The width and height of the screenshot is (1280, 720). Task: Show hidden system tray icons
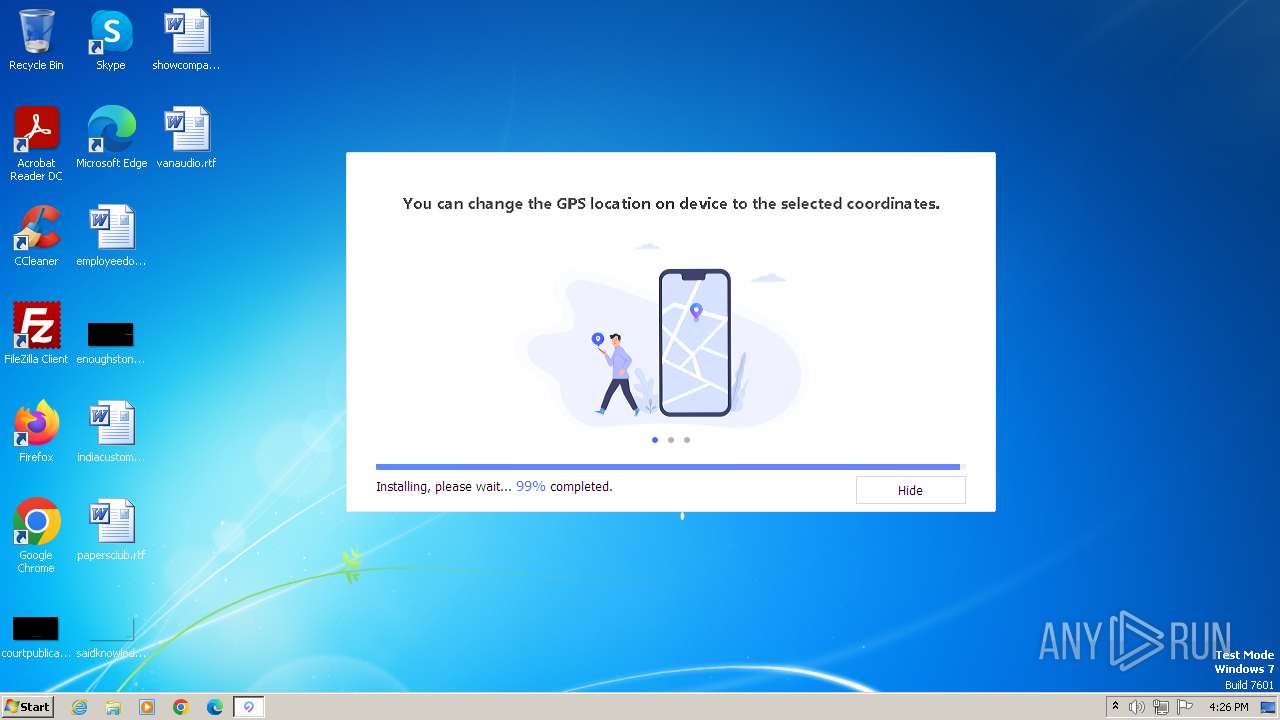pos(1116,707)
